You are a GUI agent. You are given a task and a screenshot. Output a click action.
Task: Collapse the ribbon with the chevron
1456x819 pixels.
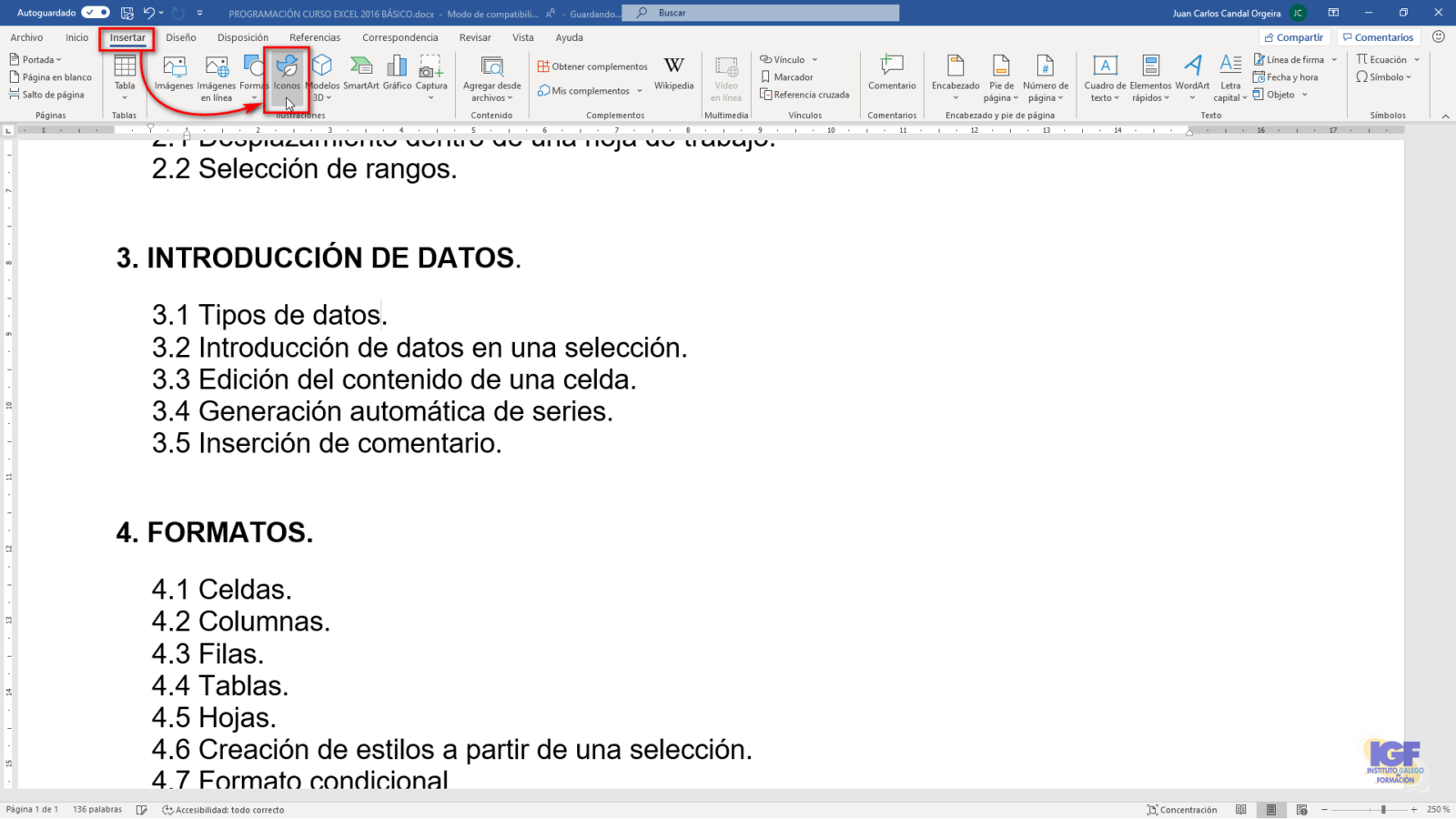1446,116
